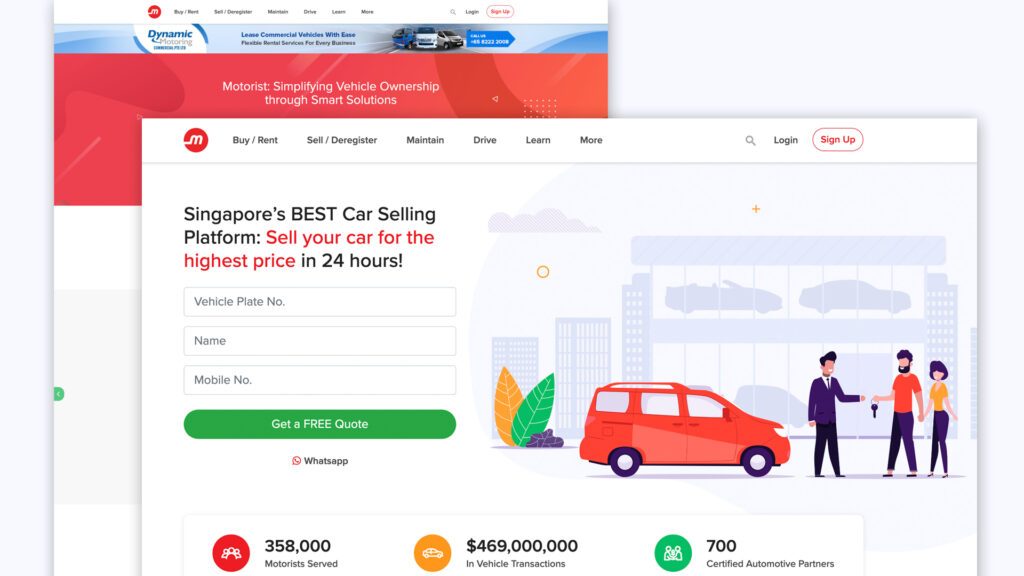Open the Buy / Rent menu

pyautogui.click(x=255, y=140)
